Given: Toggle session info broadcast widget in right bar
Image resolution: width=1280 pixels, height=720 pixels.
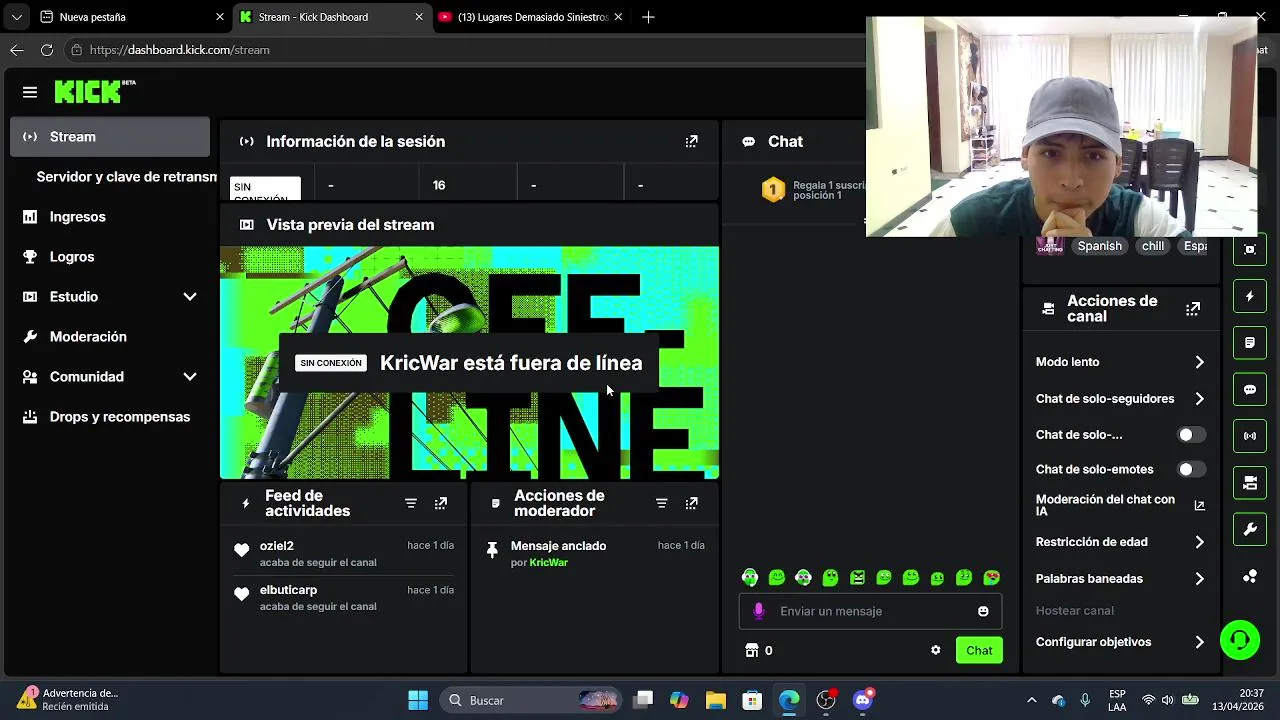Looking at the screenshot, I should point(1250,436).
